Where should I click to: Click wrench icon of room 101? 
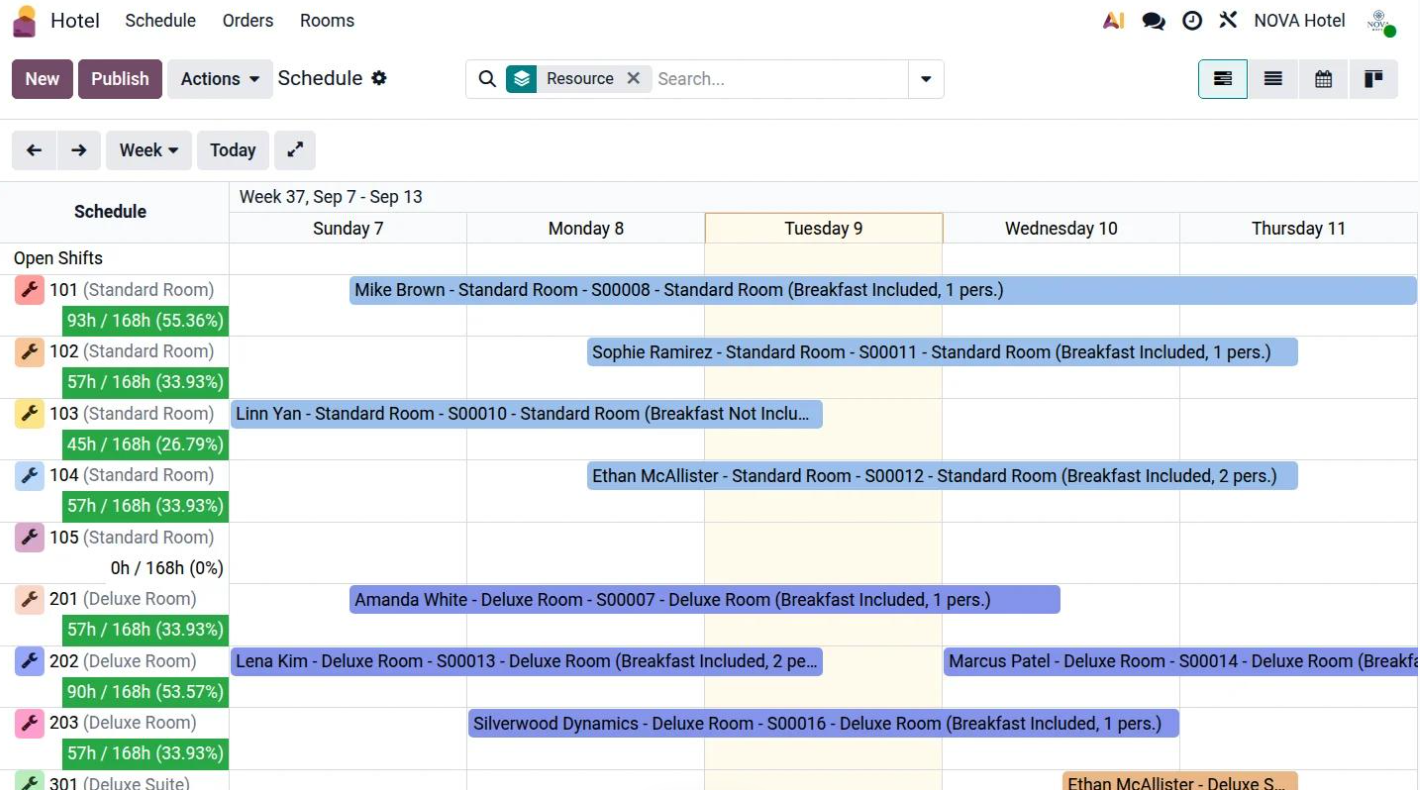30,290
